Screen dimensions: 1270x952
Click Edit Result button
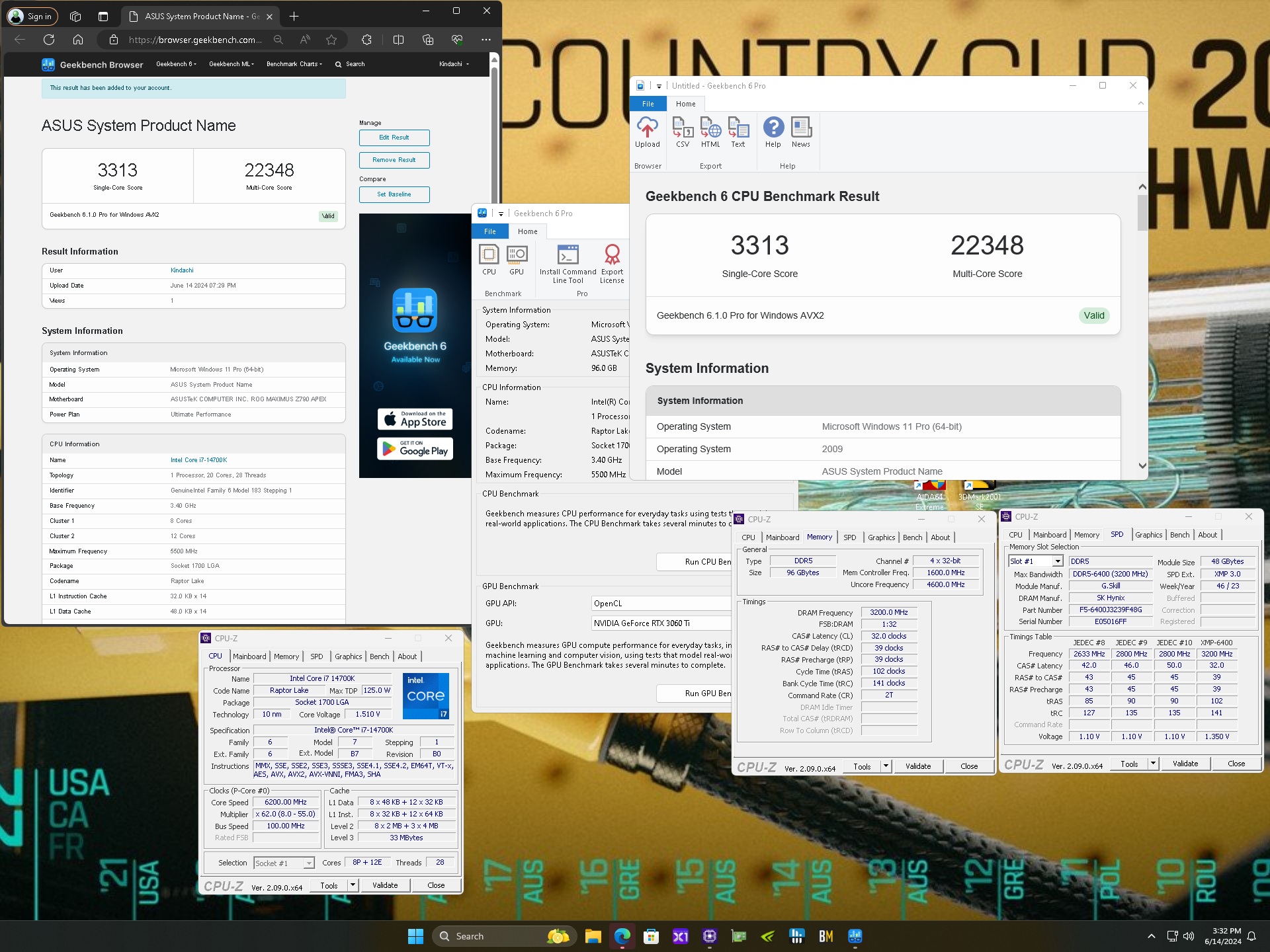pyautogui.click(x=394, y=138)
